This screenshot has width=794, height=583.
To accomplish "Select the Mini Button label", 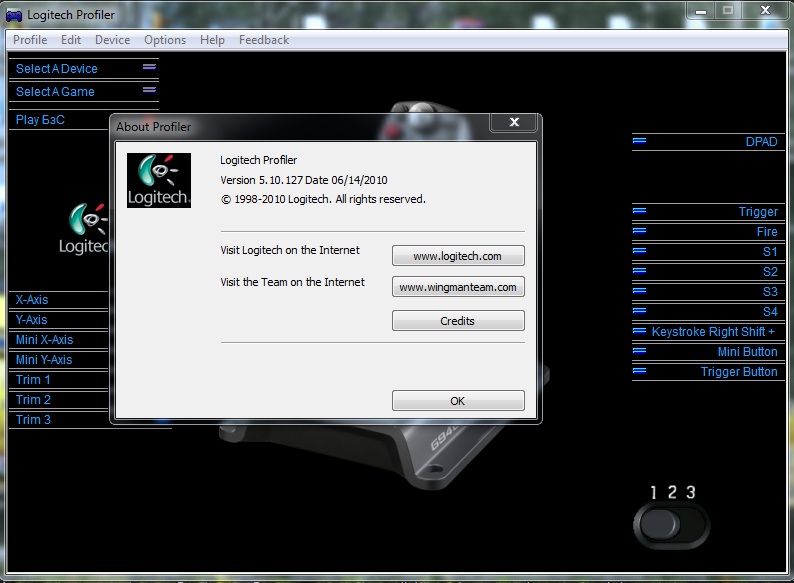I will pyautogui.click(x=747, y=352).
